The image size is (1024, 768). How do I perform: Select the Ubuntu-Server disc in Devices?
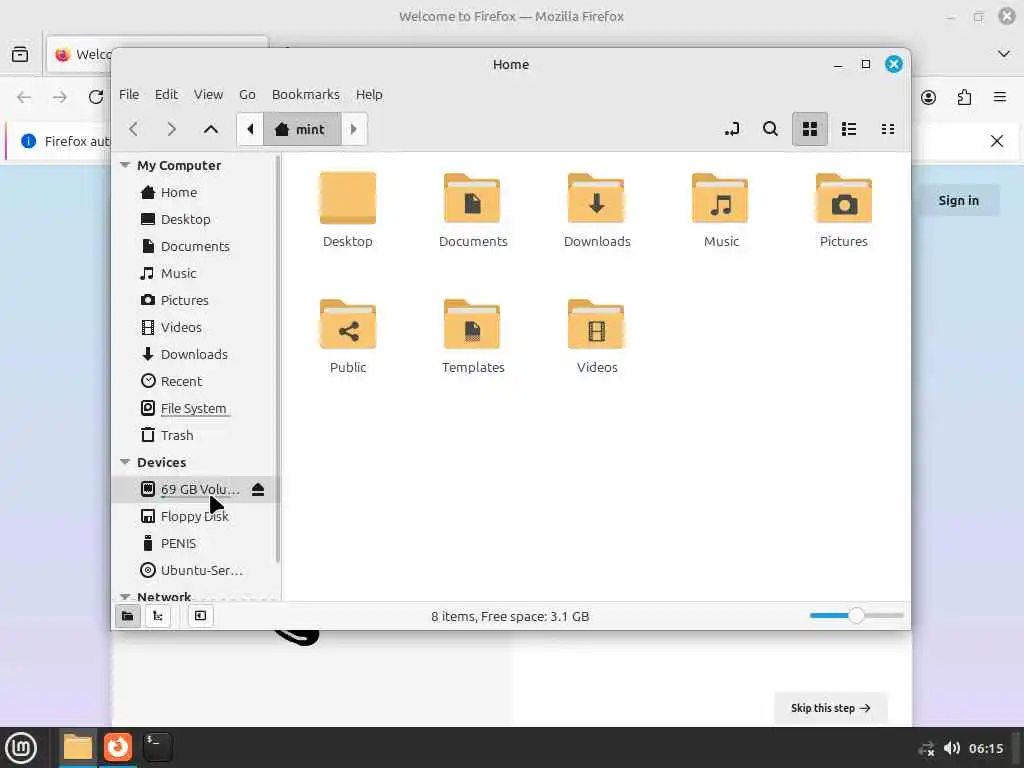(196, 570)
